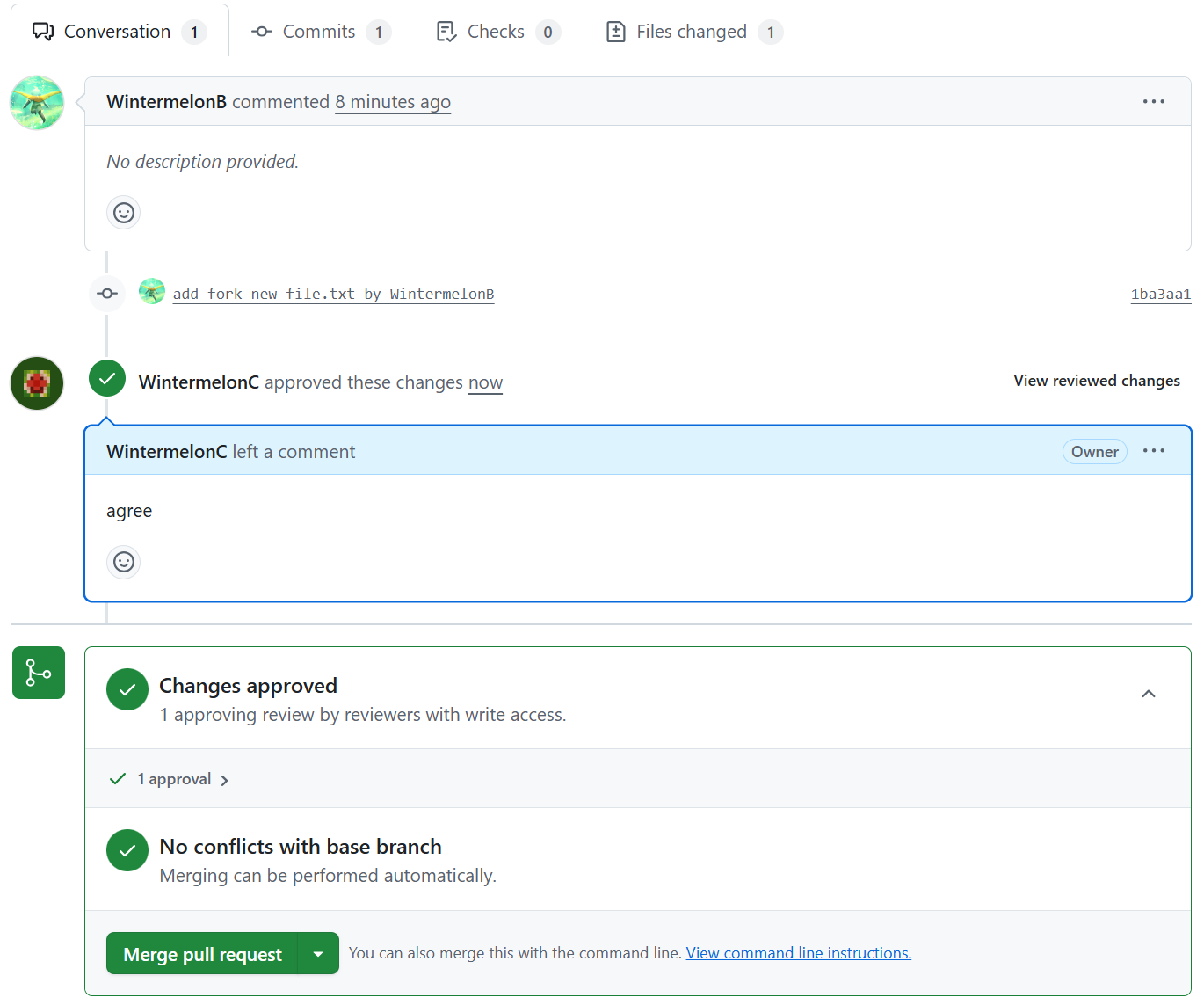Click WintermelonC's avatar beside the review
Viewport: 1204px width, 1005px height.
click(x=37, y=383)
